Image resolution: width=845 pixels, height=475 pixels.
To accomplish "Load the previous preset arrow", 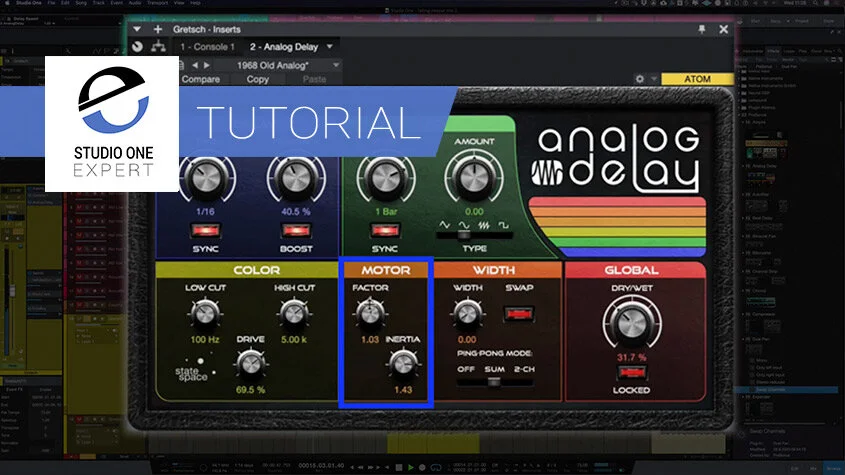I will (x=195, y=65).
